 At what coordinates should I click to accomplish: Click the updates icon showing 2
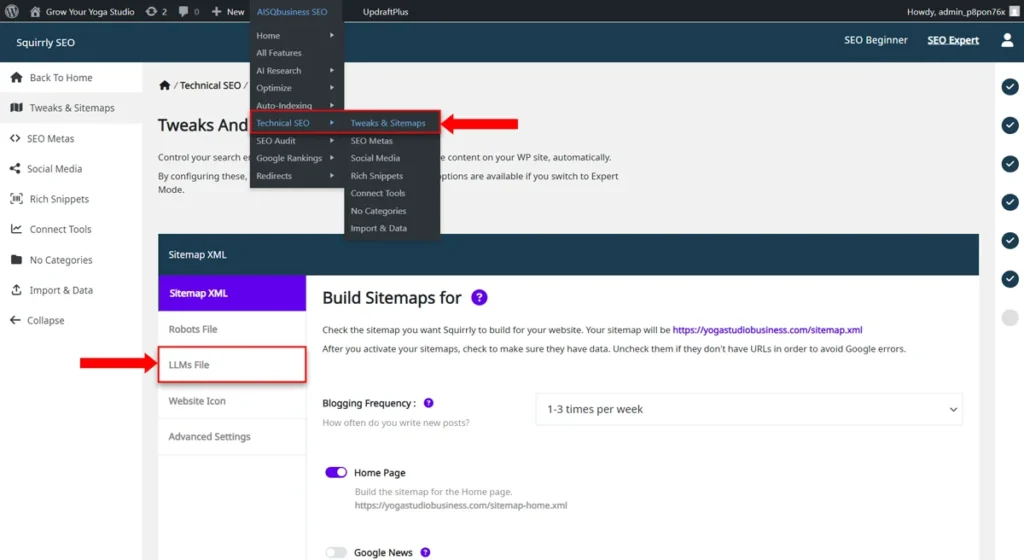[x=151, y=11]
